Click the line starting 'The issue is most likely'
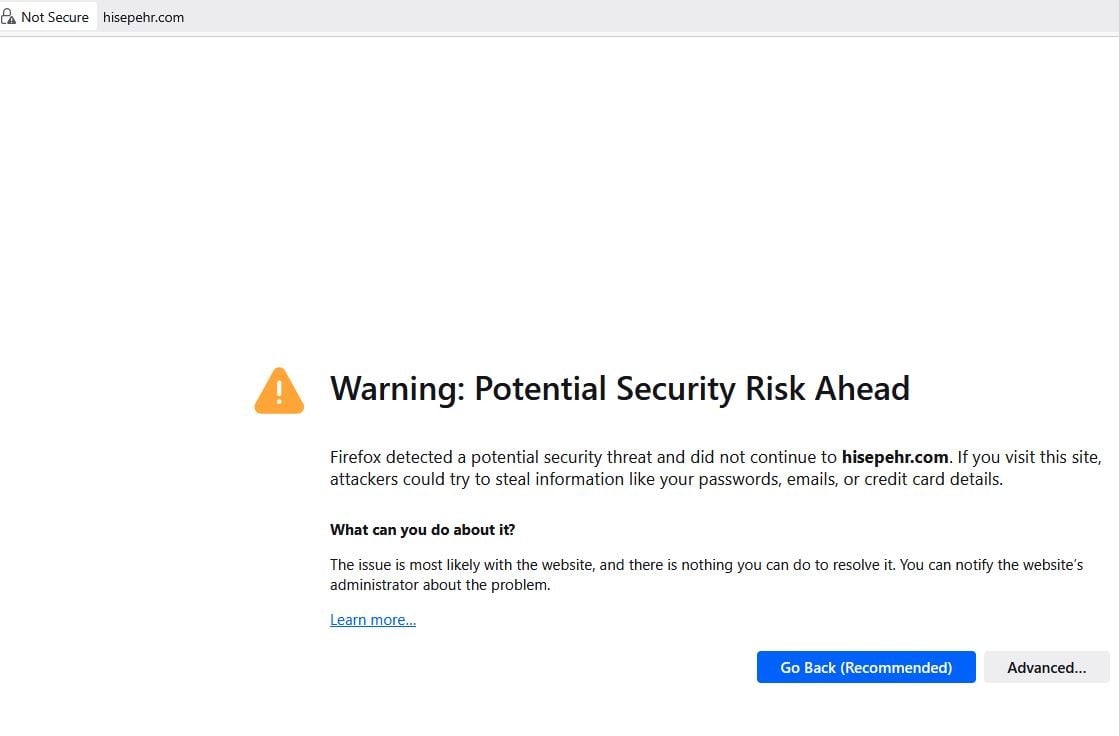The height and width of the screenshot is (736, 1119). coord(460,565)
